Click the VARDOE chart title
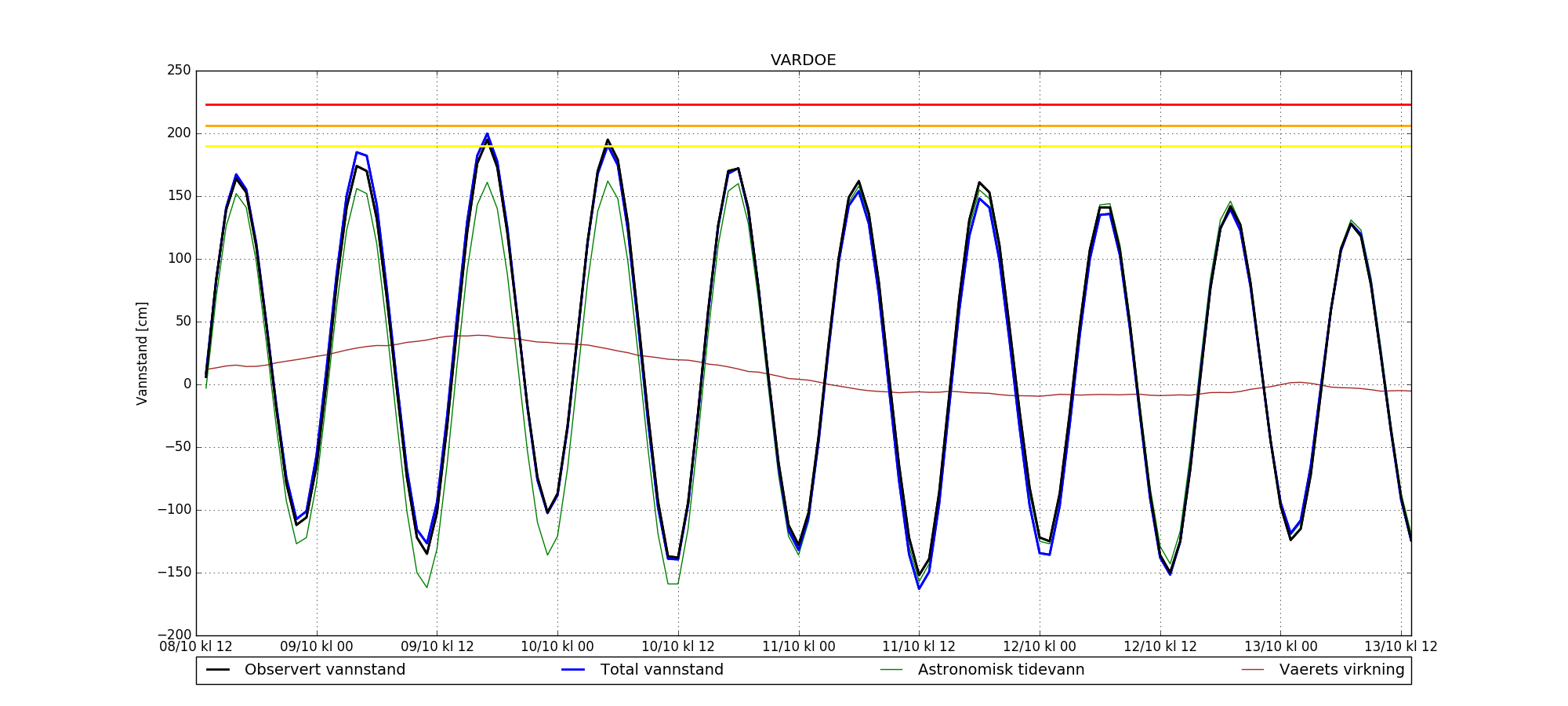 click(803, 60)
